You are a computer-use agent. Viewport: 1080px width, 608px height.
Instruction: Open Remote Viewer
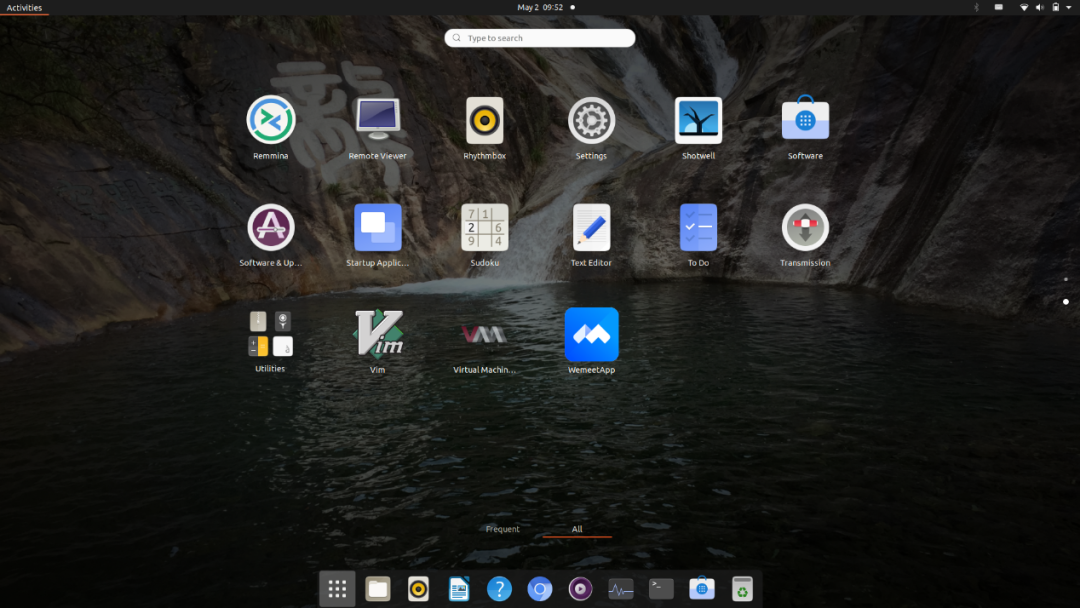coord(377,127)
